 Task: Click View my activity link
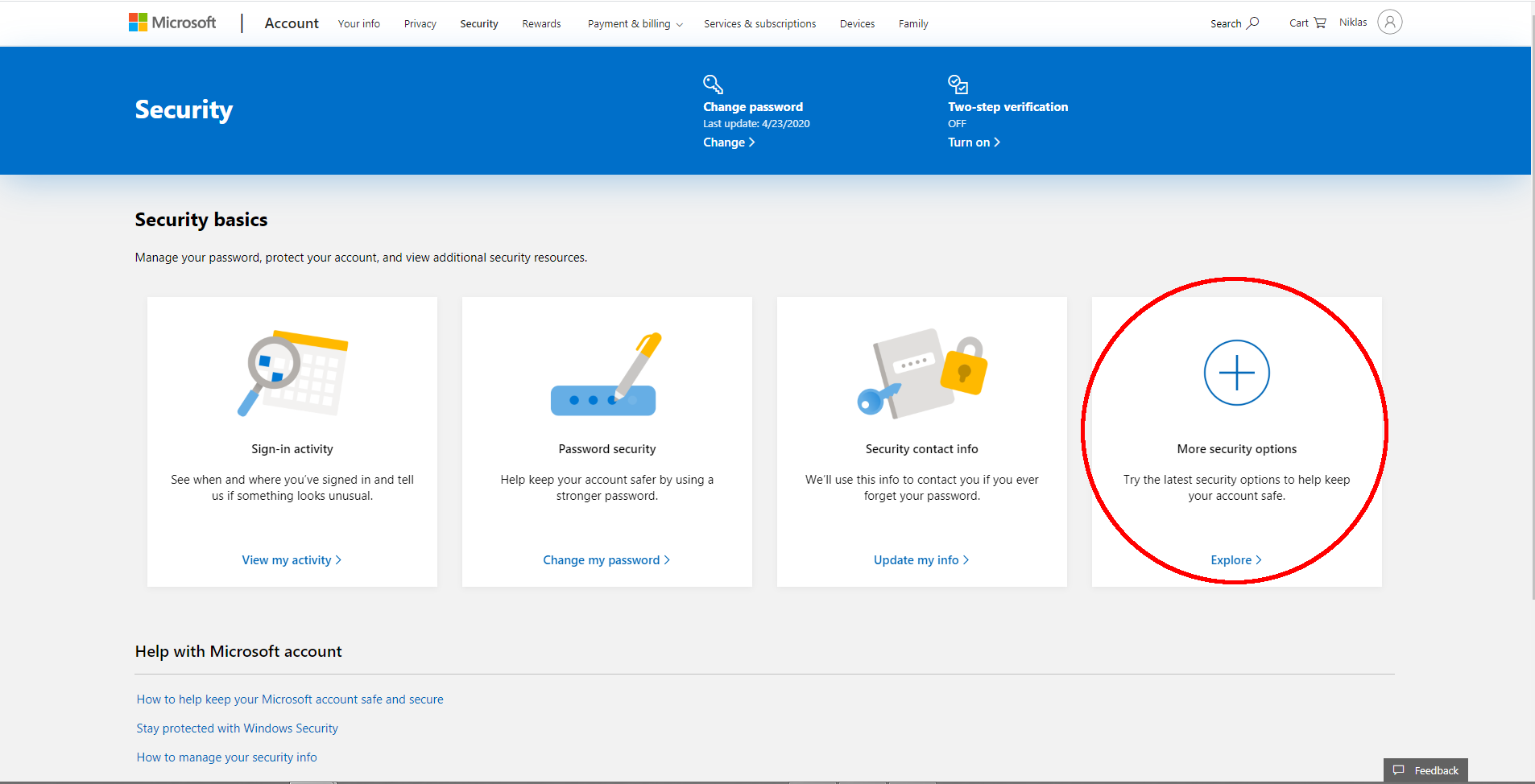click(292, 559)
